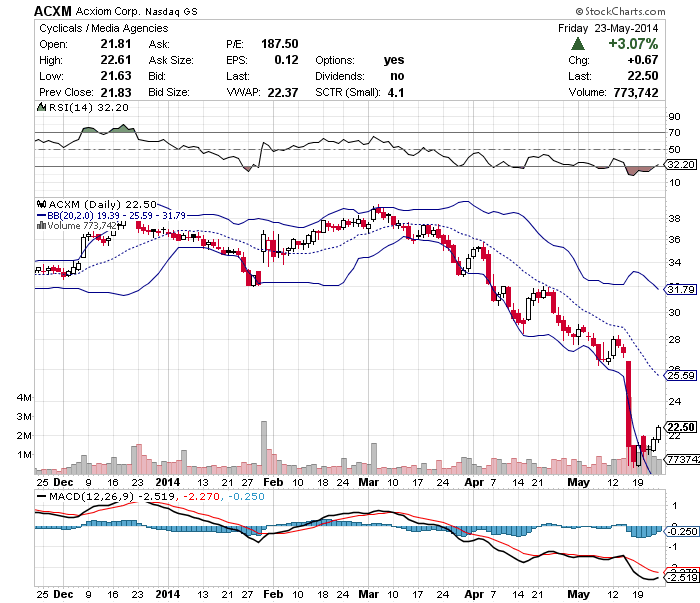Screen dimensions: 700x603
Task: Click the Volume legend bar icon
Action: click(x=41, y=225)
